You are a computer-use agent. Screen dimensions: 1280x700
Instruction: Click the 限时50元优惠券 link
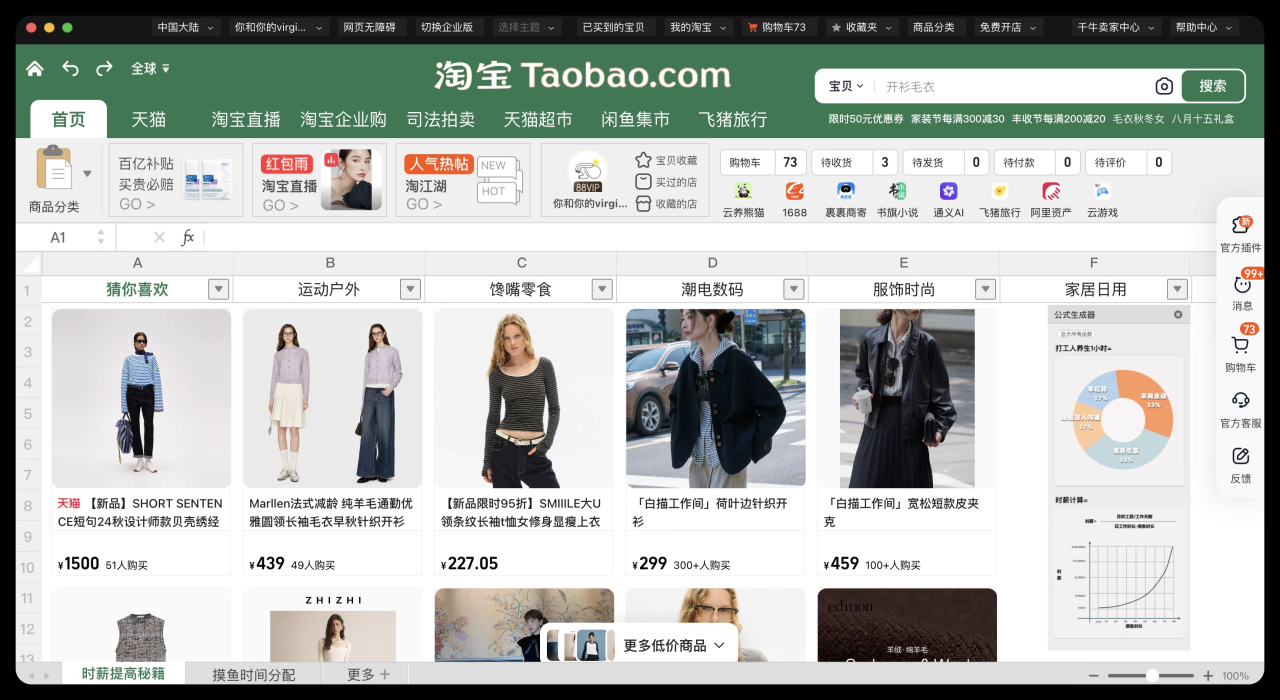(866, 119)
